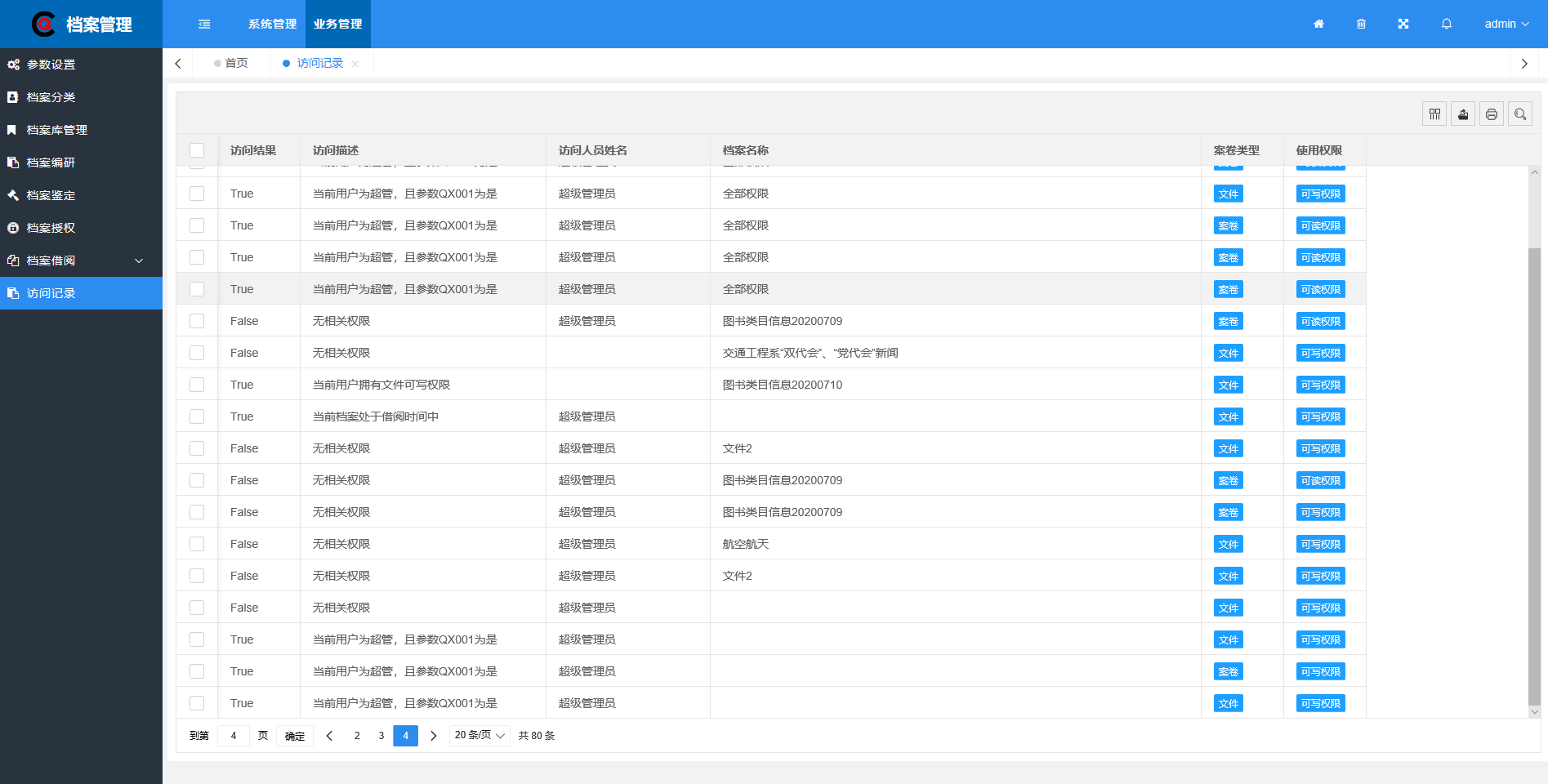Expand the 档案借阅 sidebar menu
This screenshot has width=1548, height=784.
pyautogui.click(x=81, y=261)
